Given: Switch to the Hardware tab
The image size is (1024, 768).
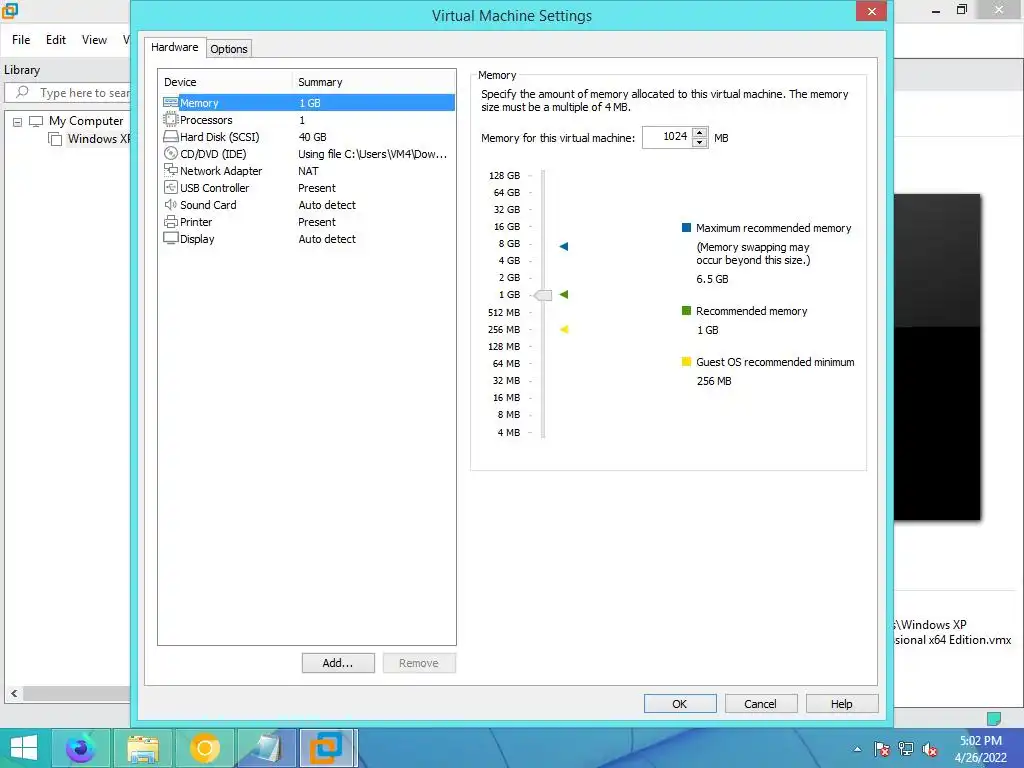Looking at the screenshot, I should click(x=174, y=47).
